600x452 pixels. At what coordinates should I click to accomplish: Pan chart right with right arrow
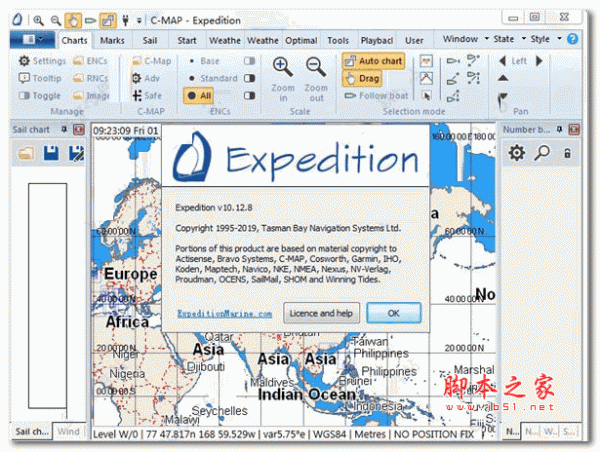point(539,61)
